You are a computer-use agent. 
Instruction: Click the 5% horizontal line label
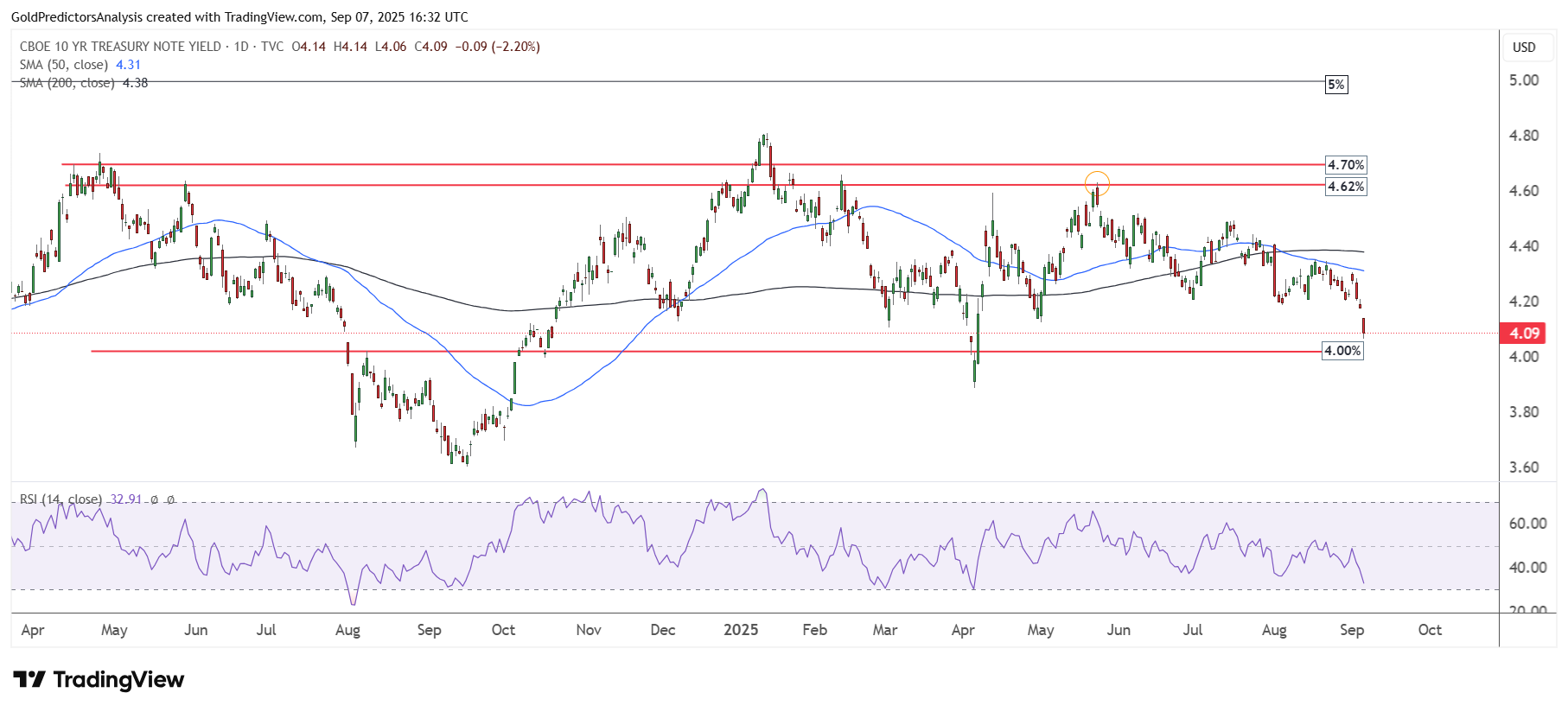coord(1336,85)
